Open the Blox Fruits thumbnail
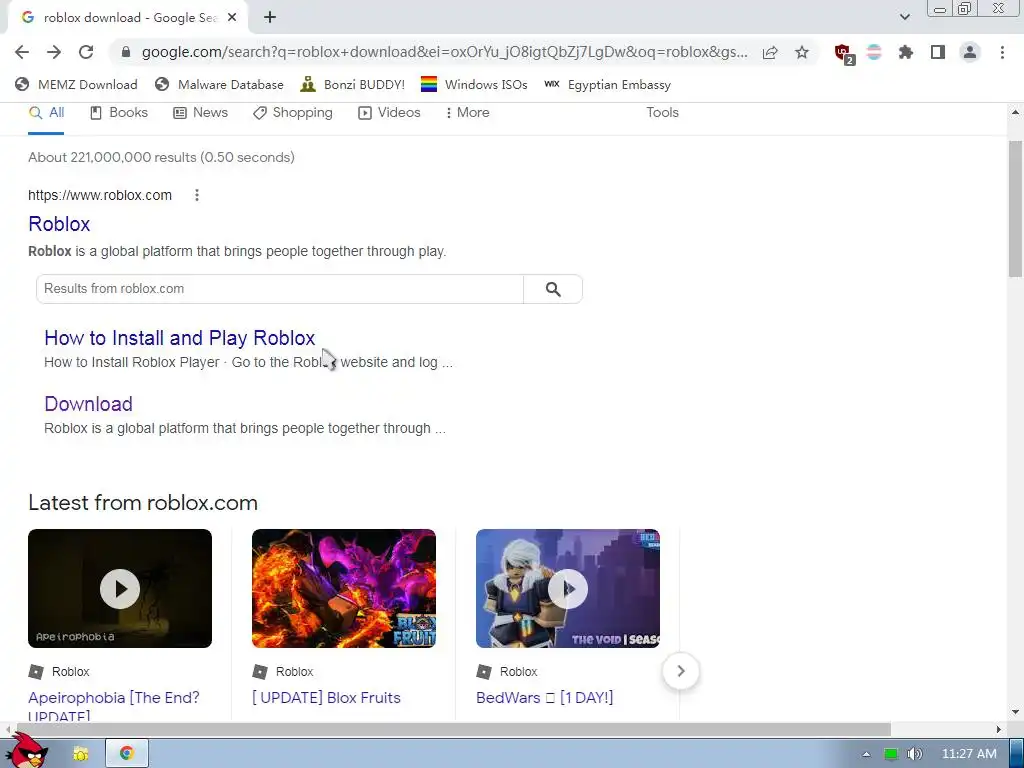Screen dimensions: 1024x768 [x=344, y=588]
